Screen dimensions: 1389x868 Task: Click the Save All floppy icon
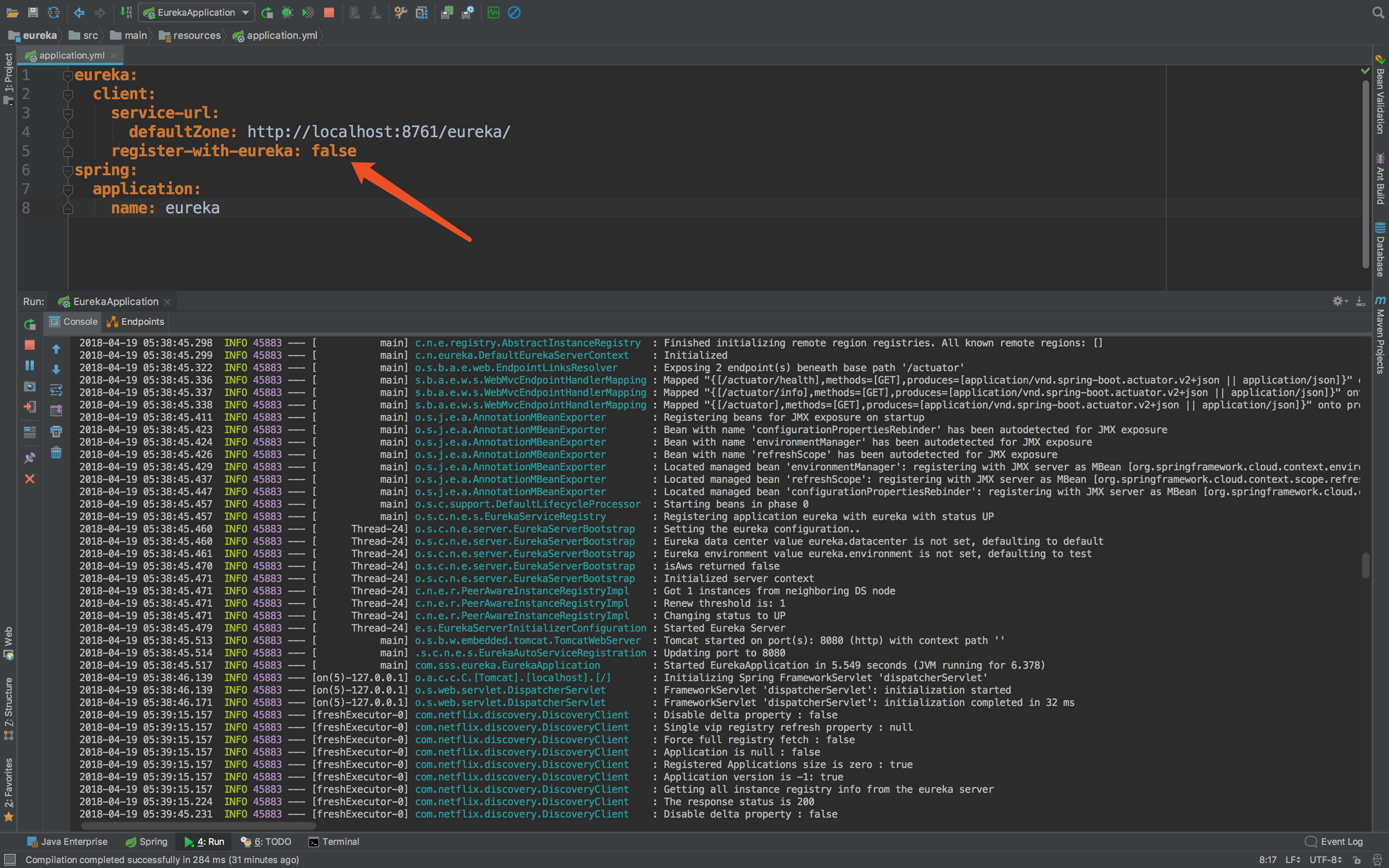click(x=33, y=12)
